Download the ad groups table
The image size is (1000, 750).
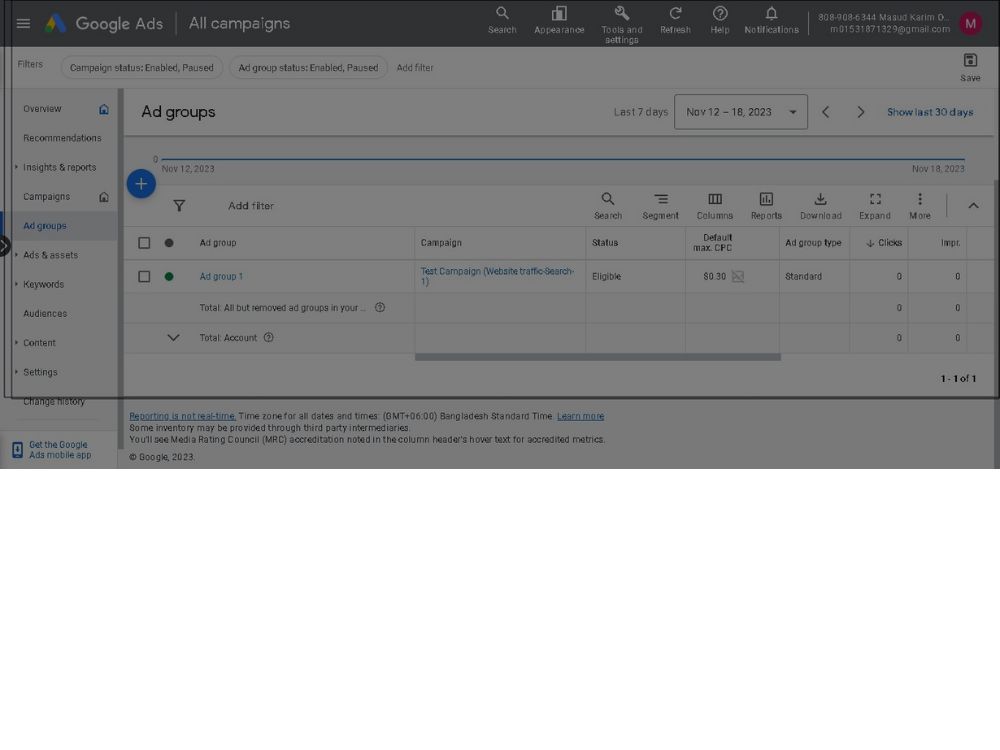point(821,206)
